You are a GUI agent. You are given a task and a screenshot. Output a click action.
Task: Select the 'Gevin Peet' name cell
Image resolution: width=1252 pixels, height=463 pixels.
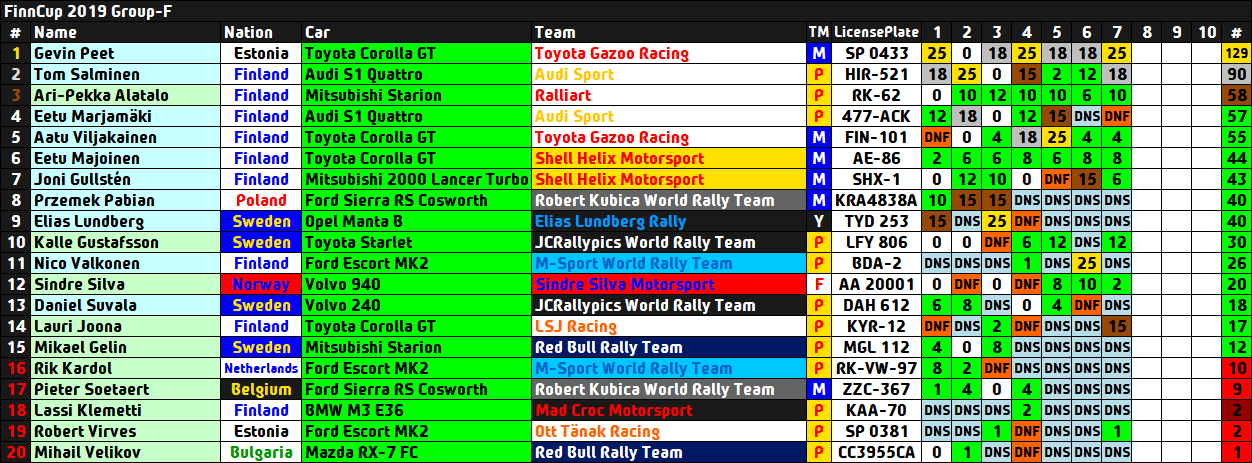pyautogui.click(x=125, y=53)
